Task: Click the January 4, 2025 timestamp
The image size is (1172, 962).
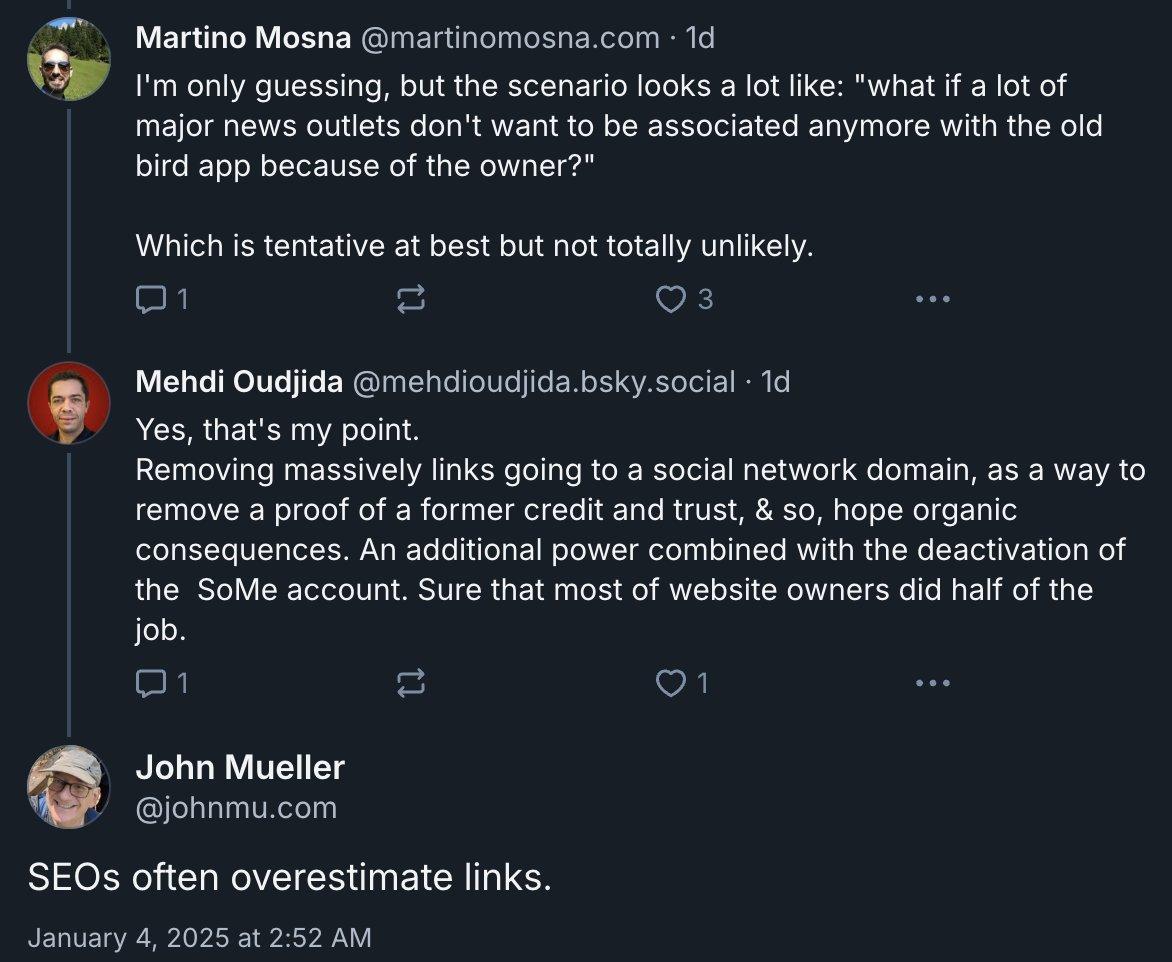Action: click(x=200, y=937)
